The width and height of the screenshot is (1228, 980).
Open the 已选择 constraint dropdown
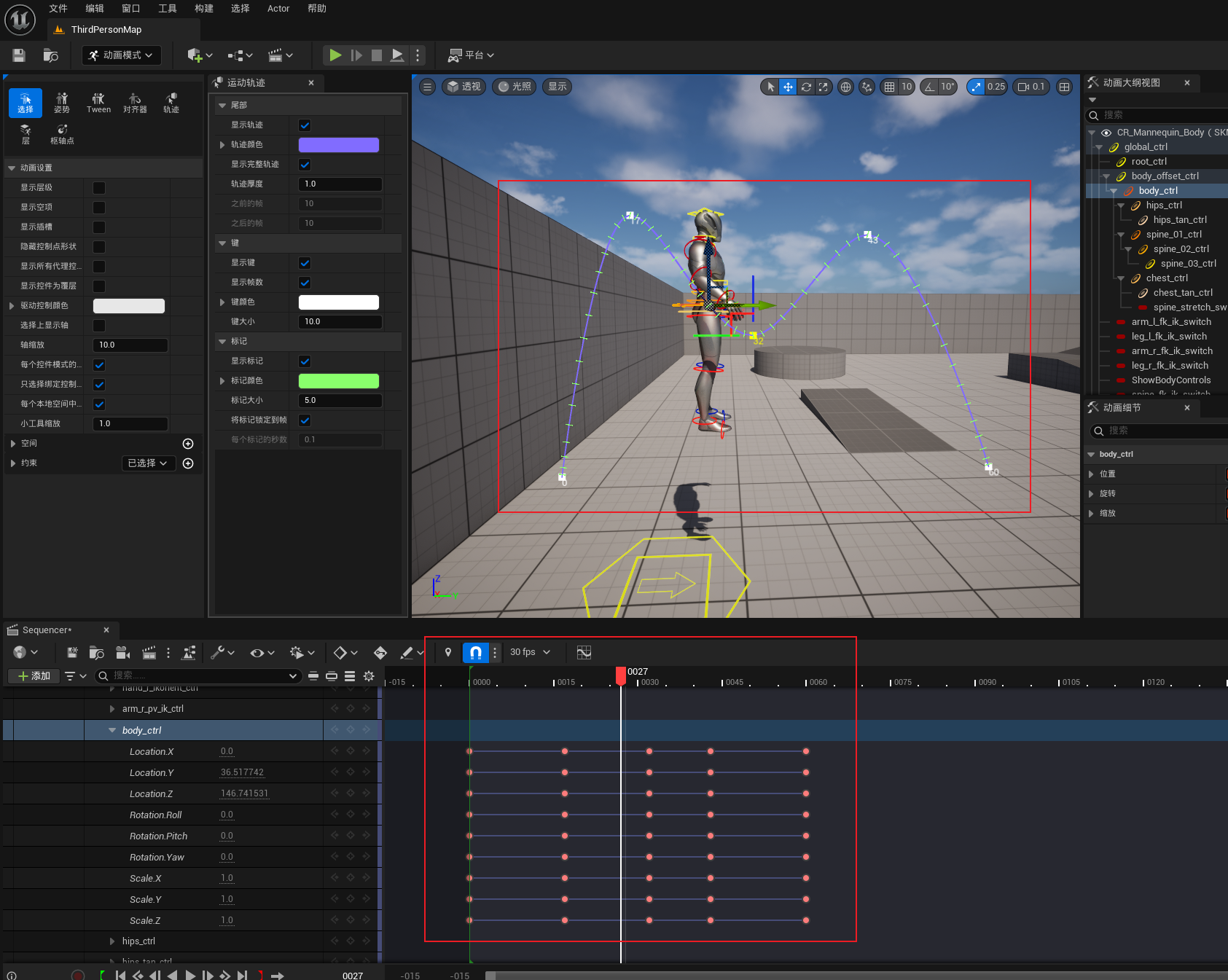pyautogui.click(x=149, y=463)
